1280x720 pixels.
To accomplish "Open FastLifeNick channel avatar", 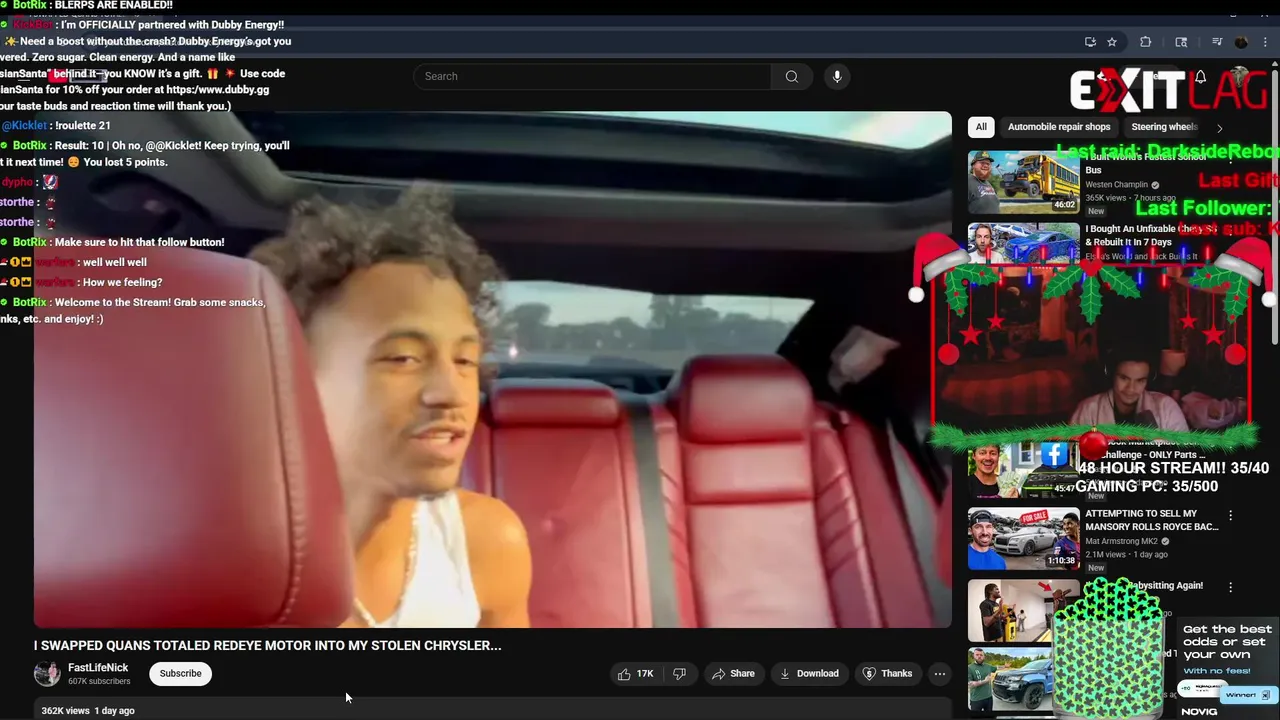I will [x=47, y=673].
